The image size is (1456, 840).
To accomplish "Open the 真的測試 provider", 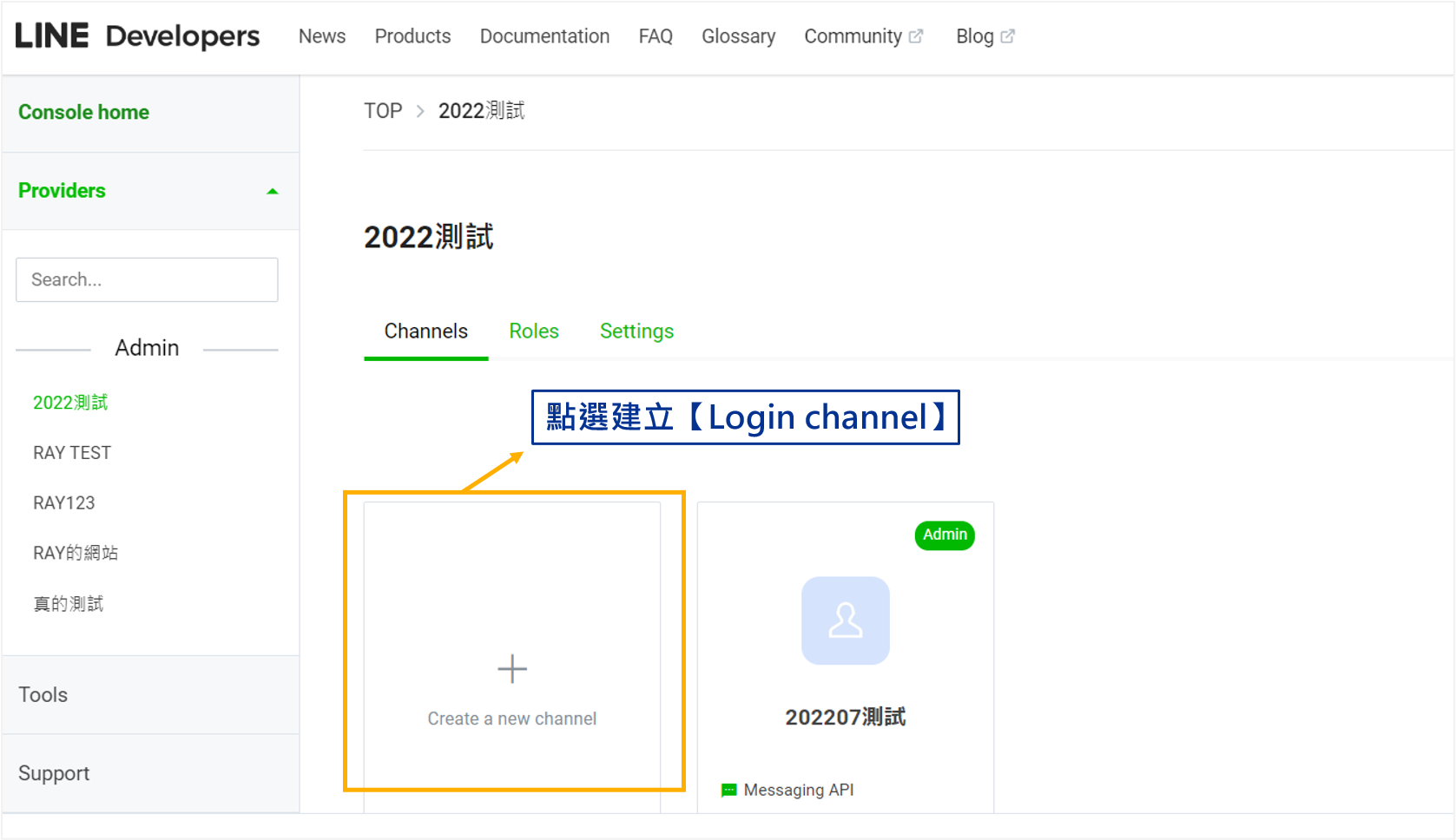I will click(x=69, y=603).
